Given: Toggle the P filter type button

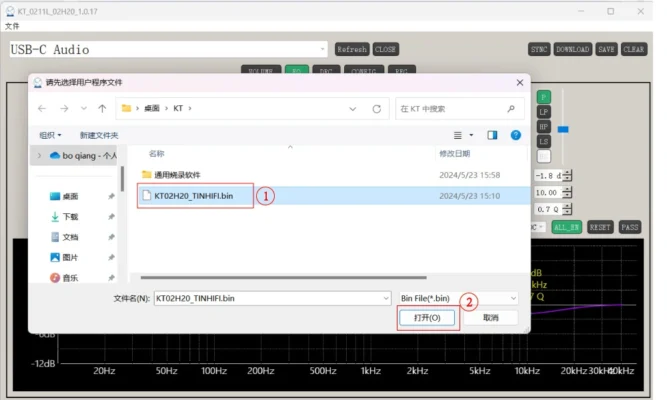Looking at the screenshot, I should (544, 97).
